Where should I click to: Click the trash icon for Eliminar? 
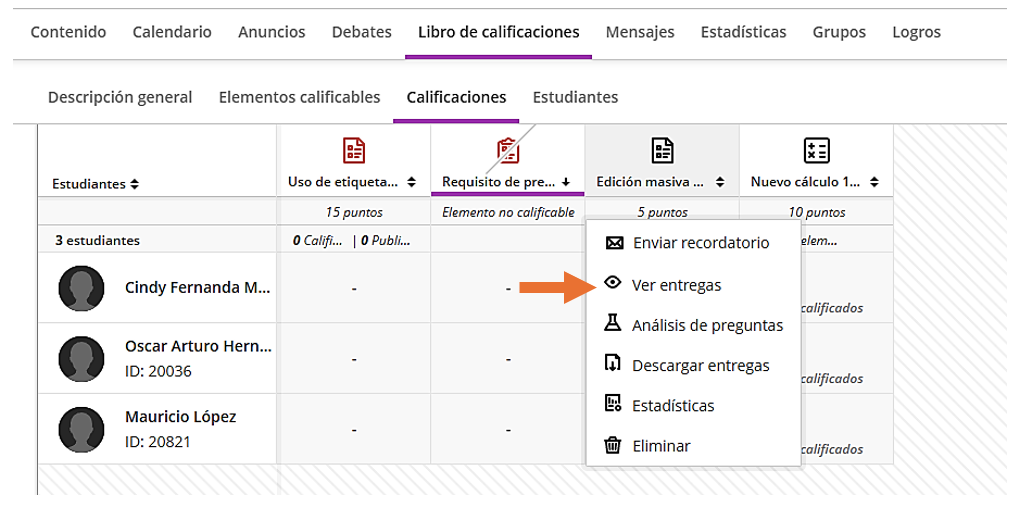point(614,446)
